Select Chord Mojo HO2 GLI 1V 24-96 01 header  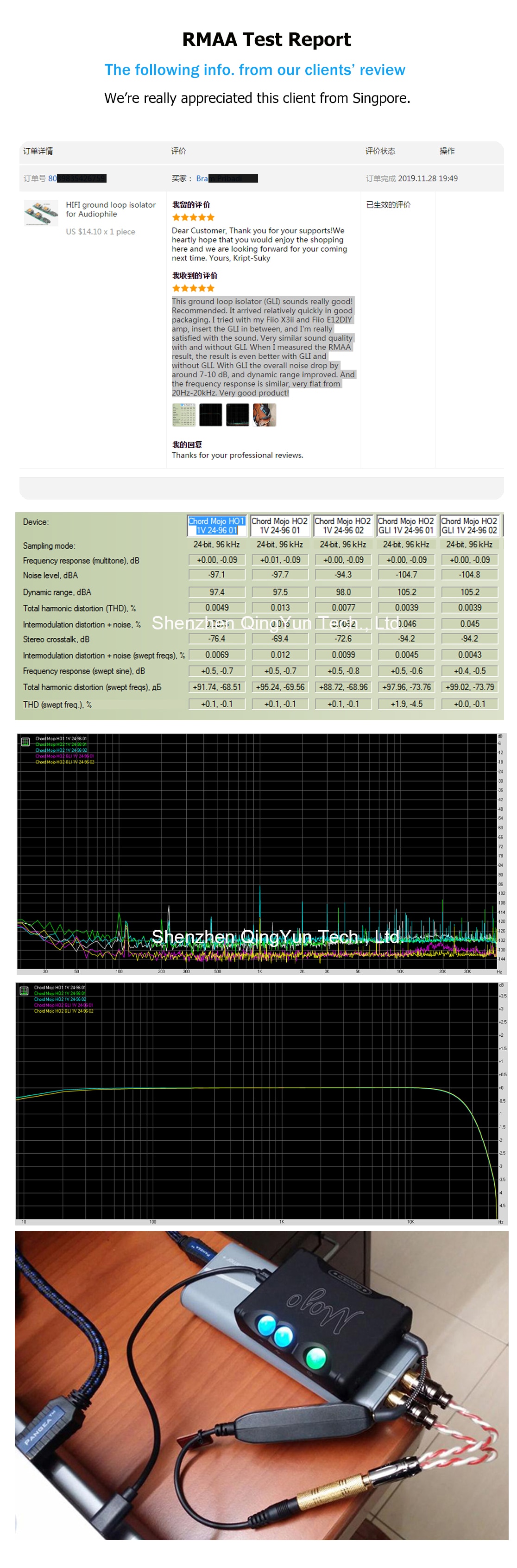[x=406, y=526]
